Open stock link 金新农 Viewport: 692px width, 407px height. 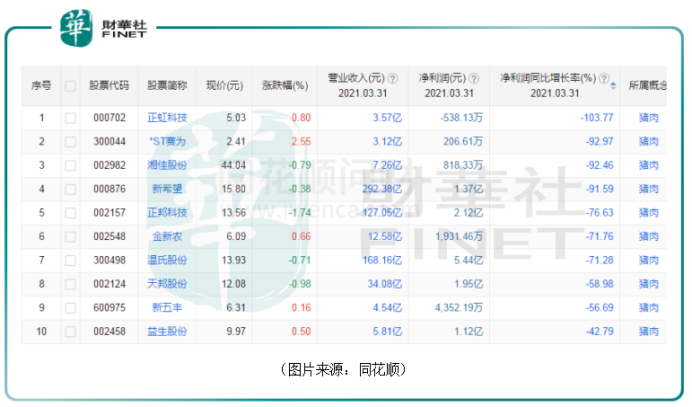pos(167,237)
